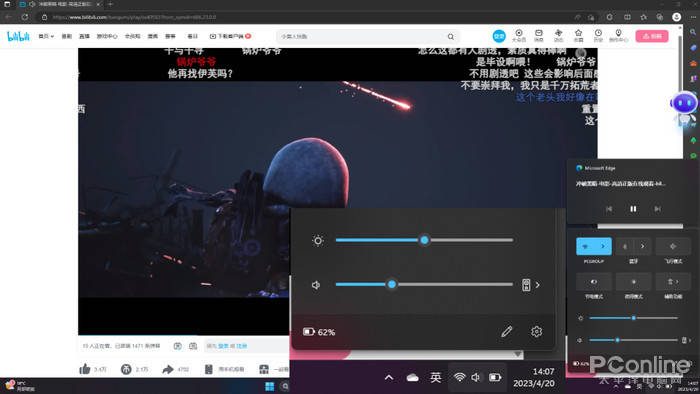Toggle the airplane mode 飞行模式 tile

tap(673, 246)
